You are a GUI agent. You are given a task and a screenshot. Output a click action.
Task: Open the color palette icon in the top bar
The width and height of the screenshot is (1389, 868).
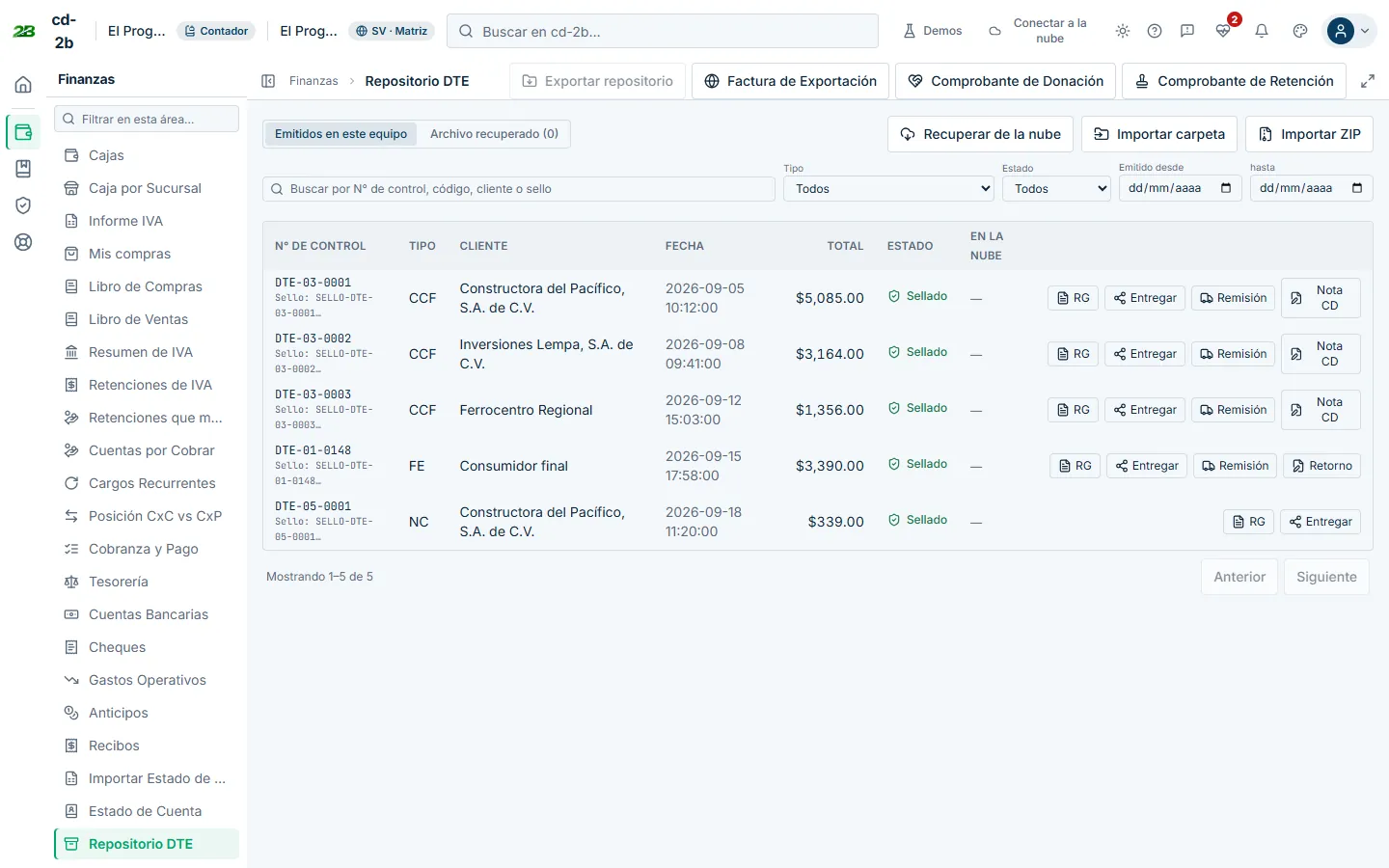(x=1300, y=31)
